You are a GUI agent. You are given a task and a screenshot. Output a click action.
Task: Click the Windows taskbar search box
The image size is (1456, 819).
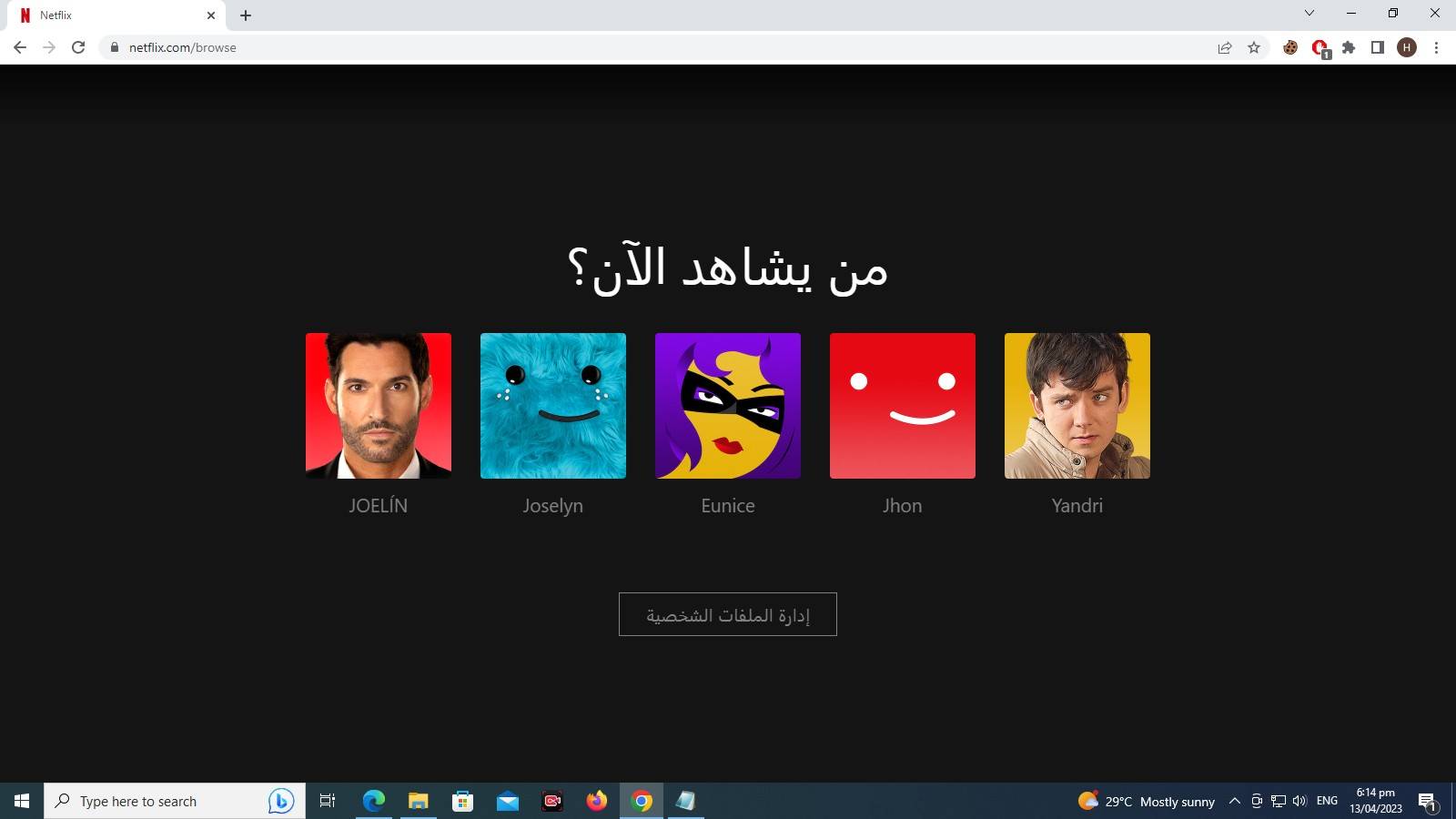[175, 801]
